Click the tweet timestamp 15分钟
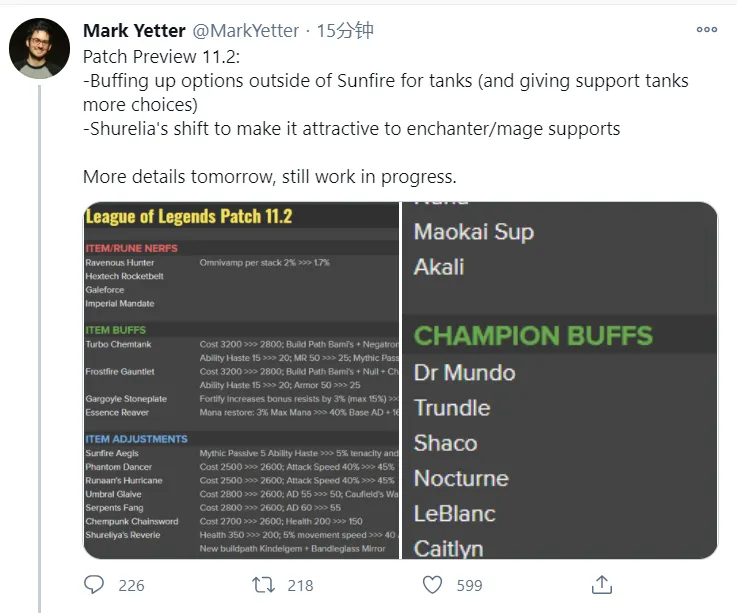 point(345,31)
